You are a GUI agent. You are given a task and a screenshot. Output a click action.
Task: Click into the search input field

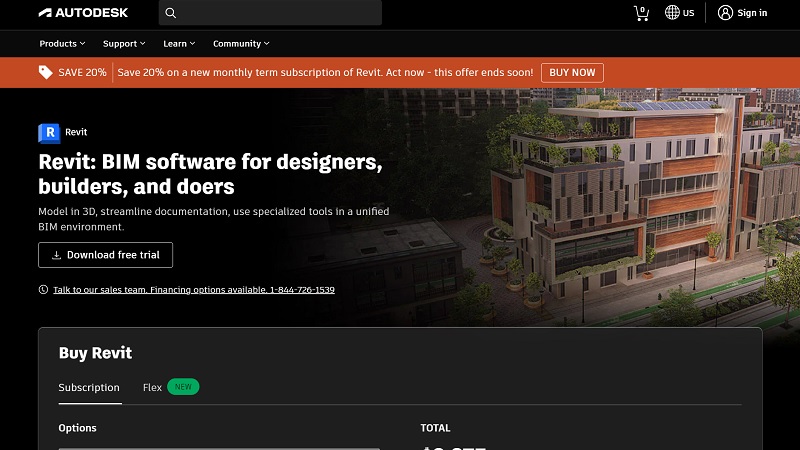(280, 13)
